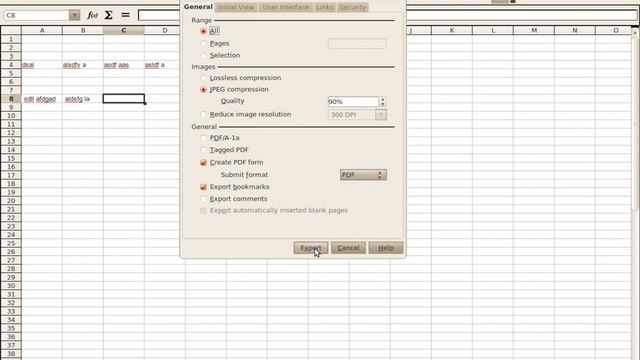Viewport: 640px width, 360px height.
Task: Select column M header
Action: [534, 30]
